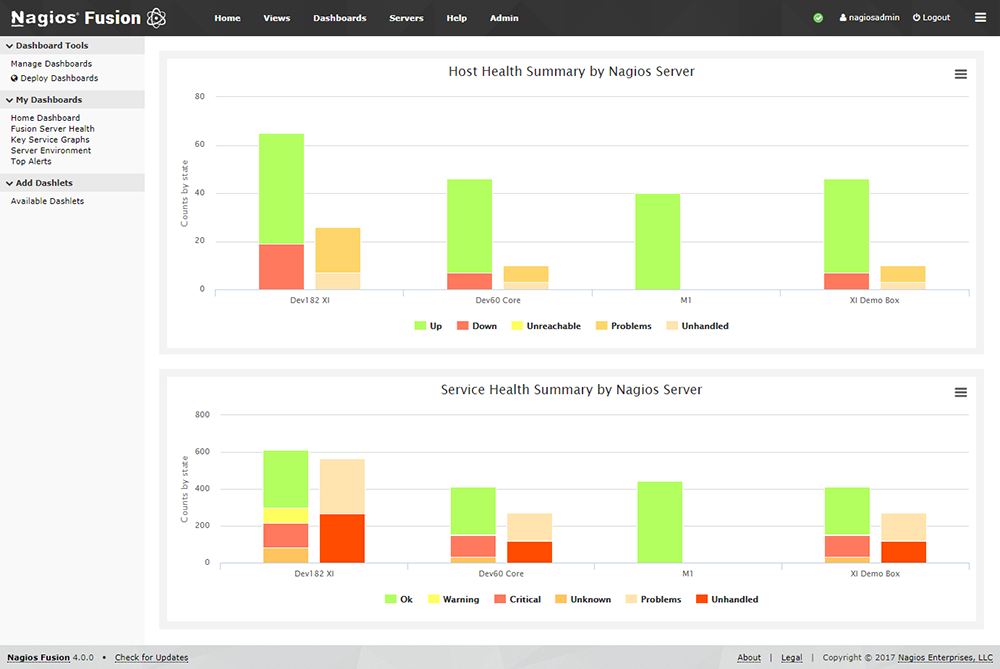Click the Nagios Fusion logo icon
The height and width of the screenshot is (669, 1000).
[156, 18]
